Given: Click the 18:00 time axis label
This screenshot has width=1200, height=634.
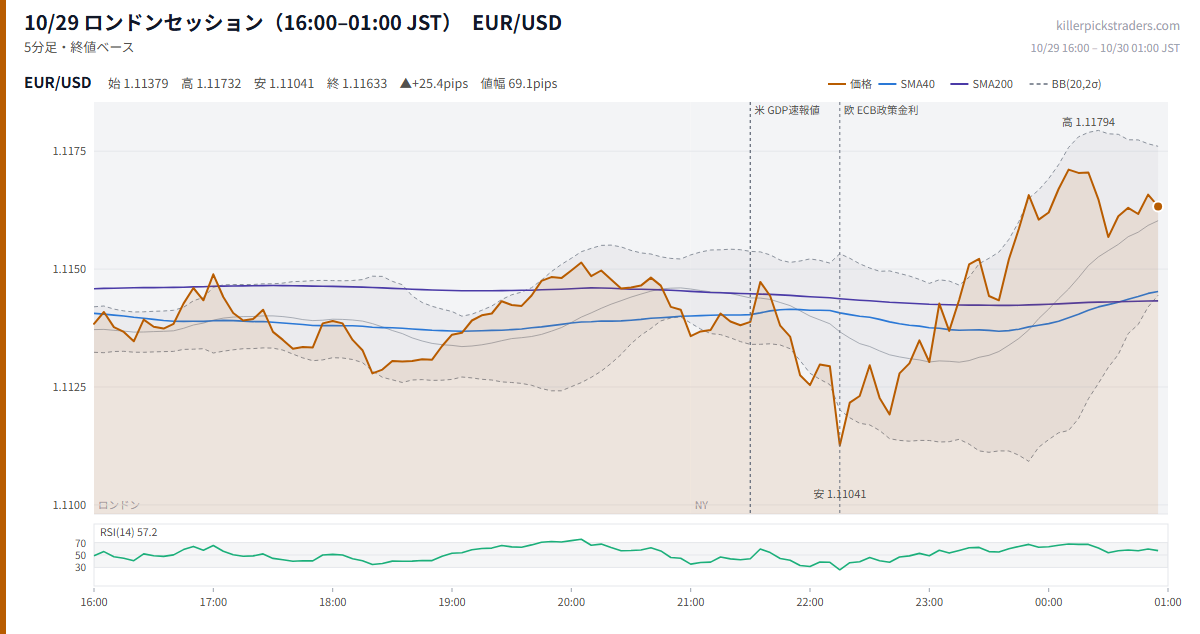Looking at the screenshot, I should [333, 602].
